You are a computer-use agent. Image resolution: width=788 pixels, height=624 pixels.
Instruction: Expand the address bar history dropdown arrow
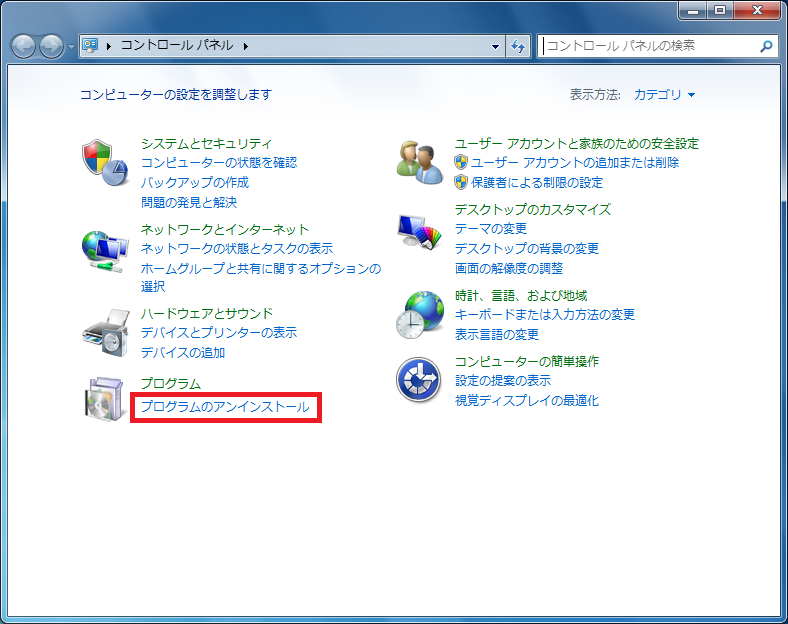click(496, 46)
